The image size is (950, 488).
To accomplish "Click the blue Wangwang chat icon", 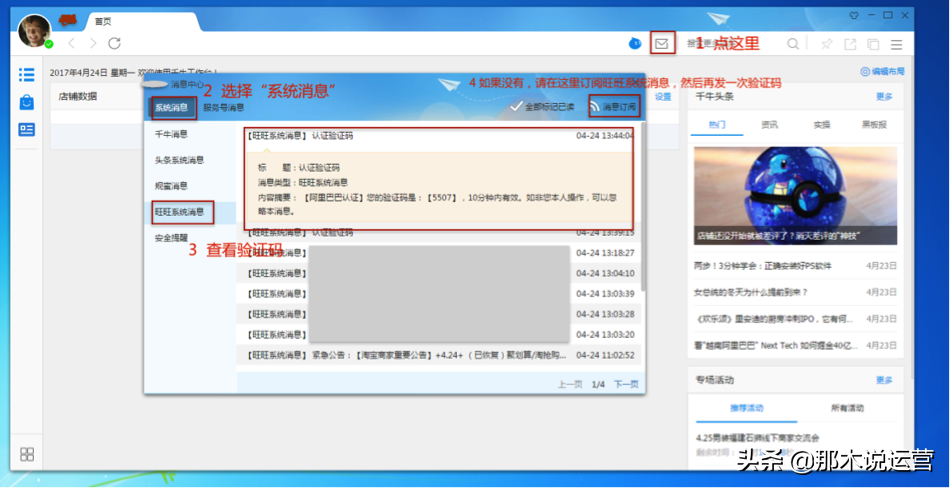I will tap(635, 43).
